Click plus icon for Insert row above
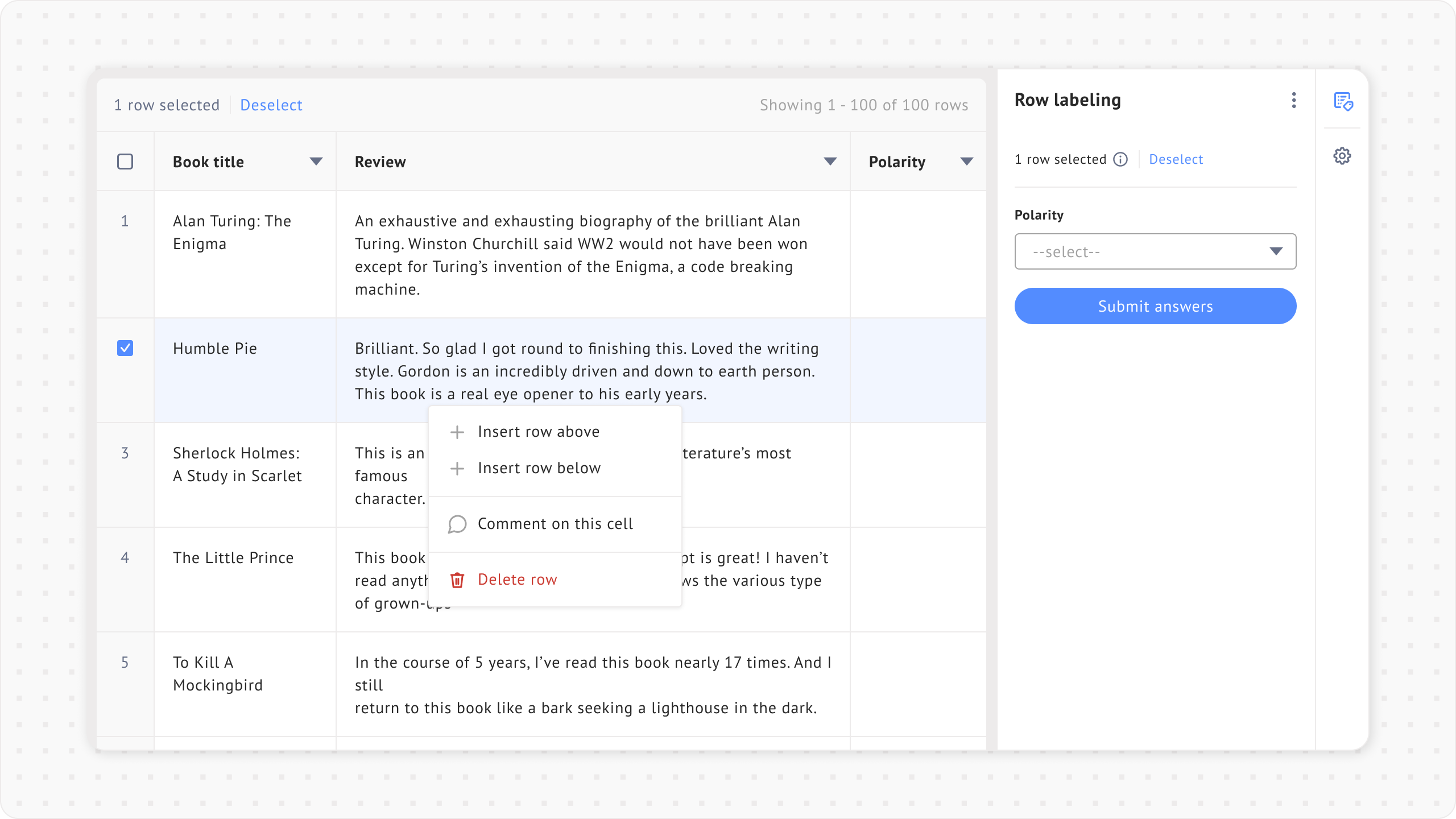The image size is (1456, 819). (457, 432)
